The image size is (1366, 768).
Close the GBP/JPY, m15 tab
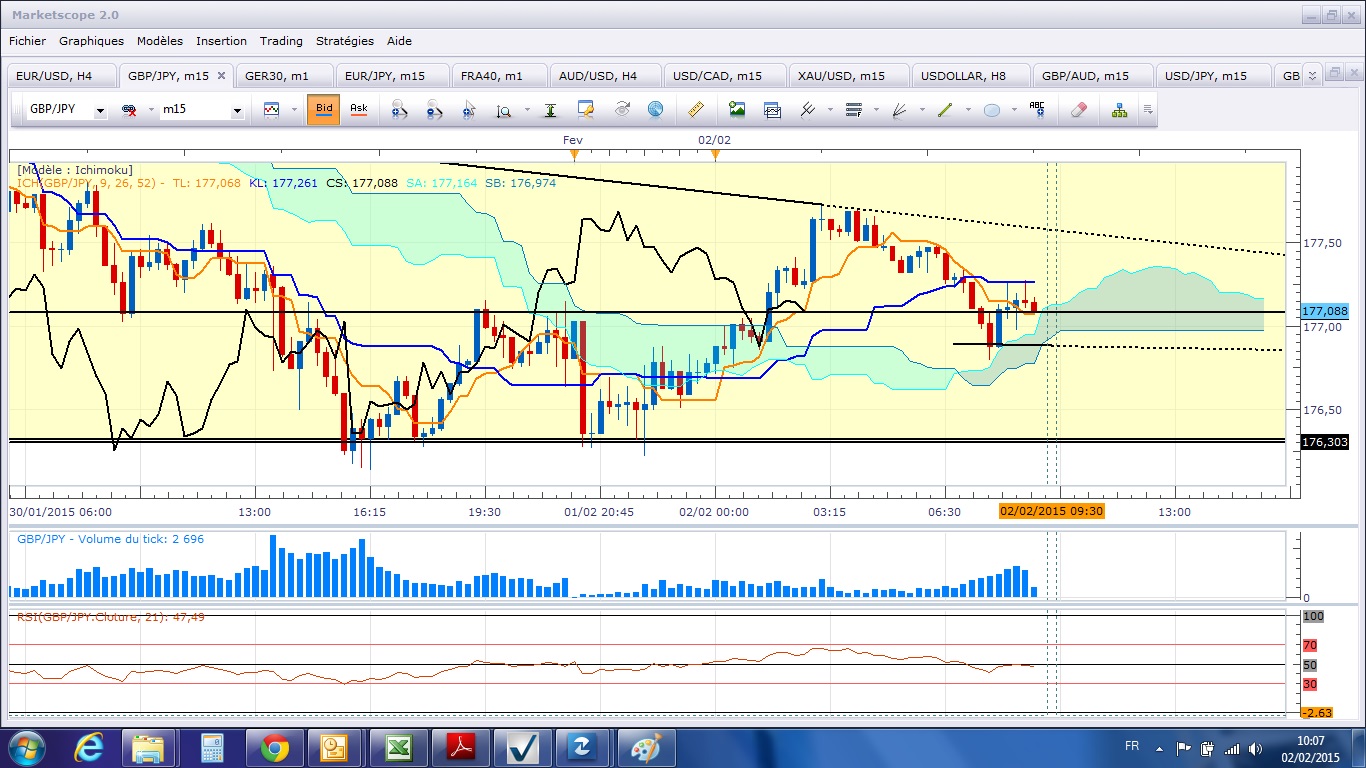pyautogui.click(x=222, y=76)
